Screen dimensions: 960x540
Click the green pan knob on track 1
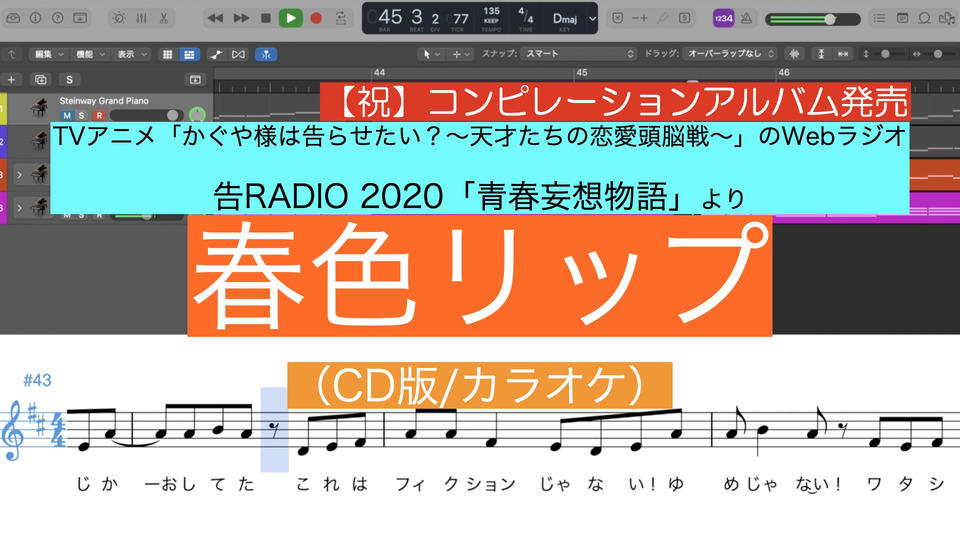tap(197, 114)
